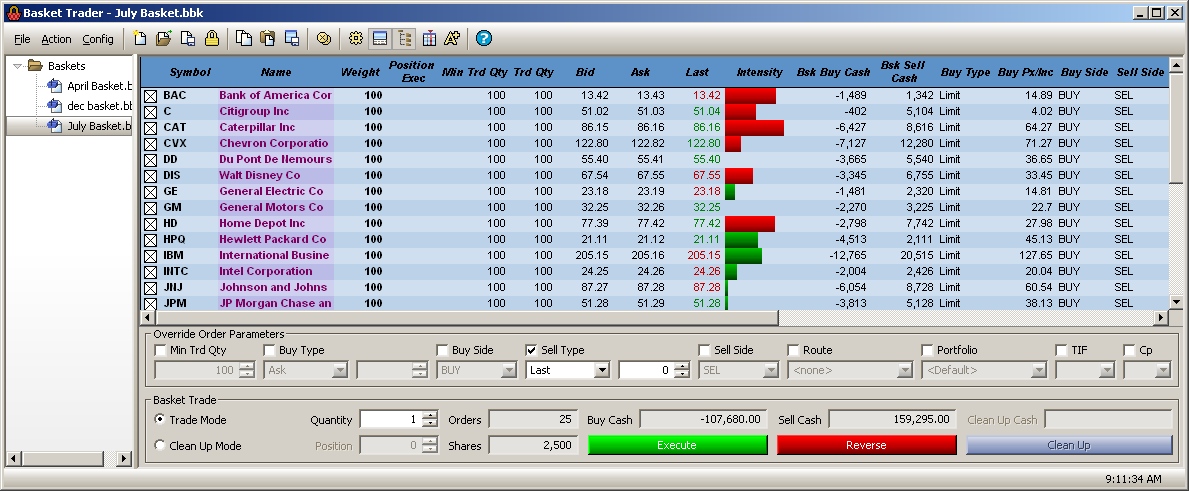The height and width of the screenshot is (491, 1189).
Task: Uncheck the BAC row checkbox
Action: coord(150,96)
